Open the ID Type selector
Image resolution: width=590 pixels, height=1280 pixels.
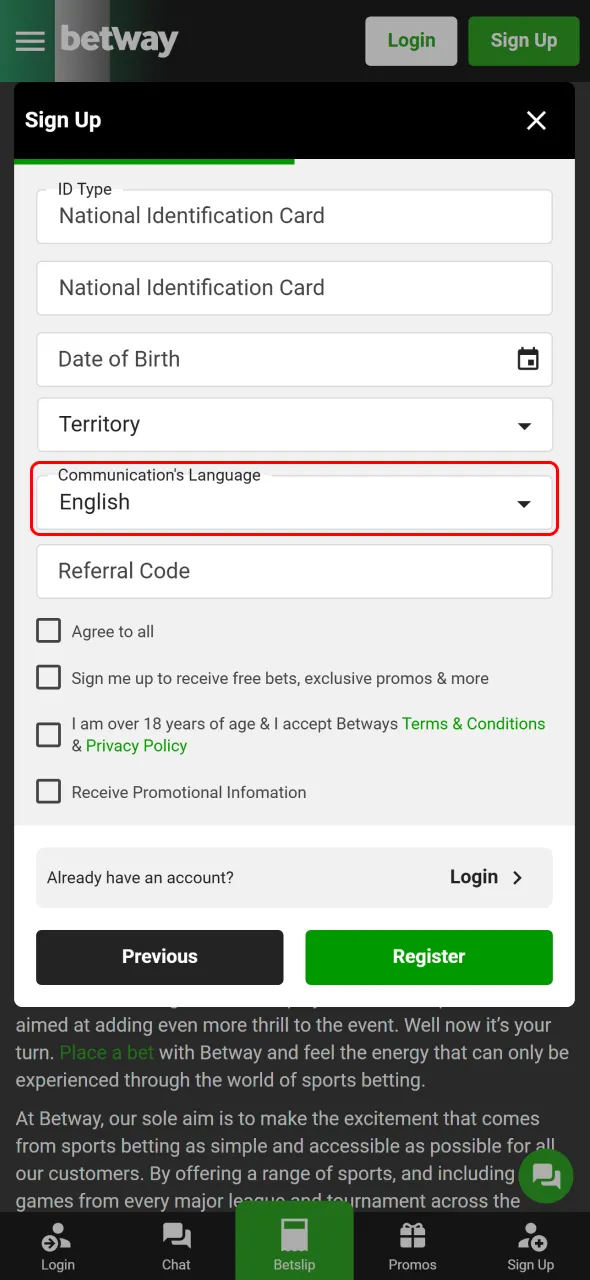tap(294, 216)
